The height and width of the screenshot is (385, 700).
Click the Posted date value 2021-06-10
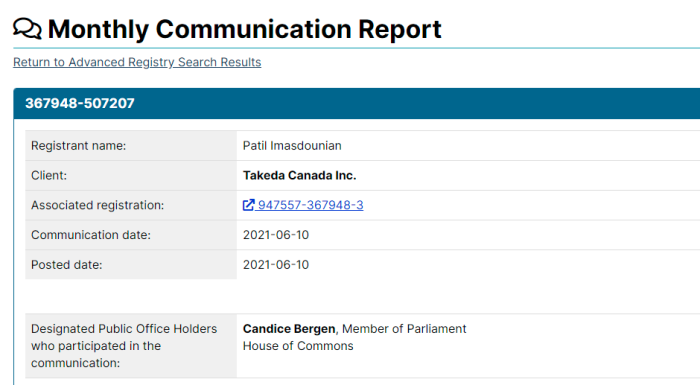point(276,265)
